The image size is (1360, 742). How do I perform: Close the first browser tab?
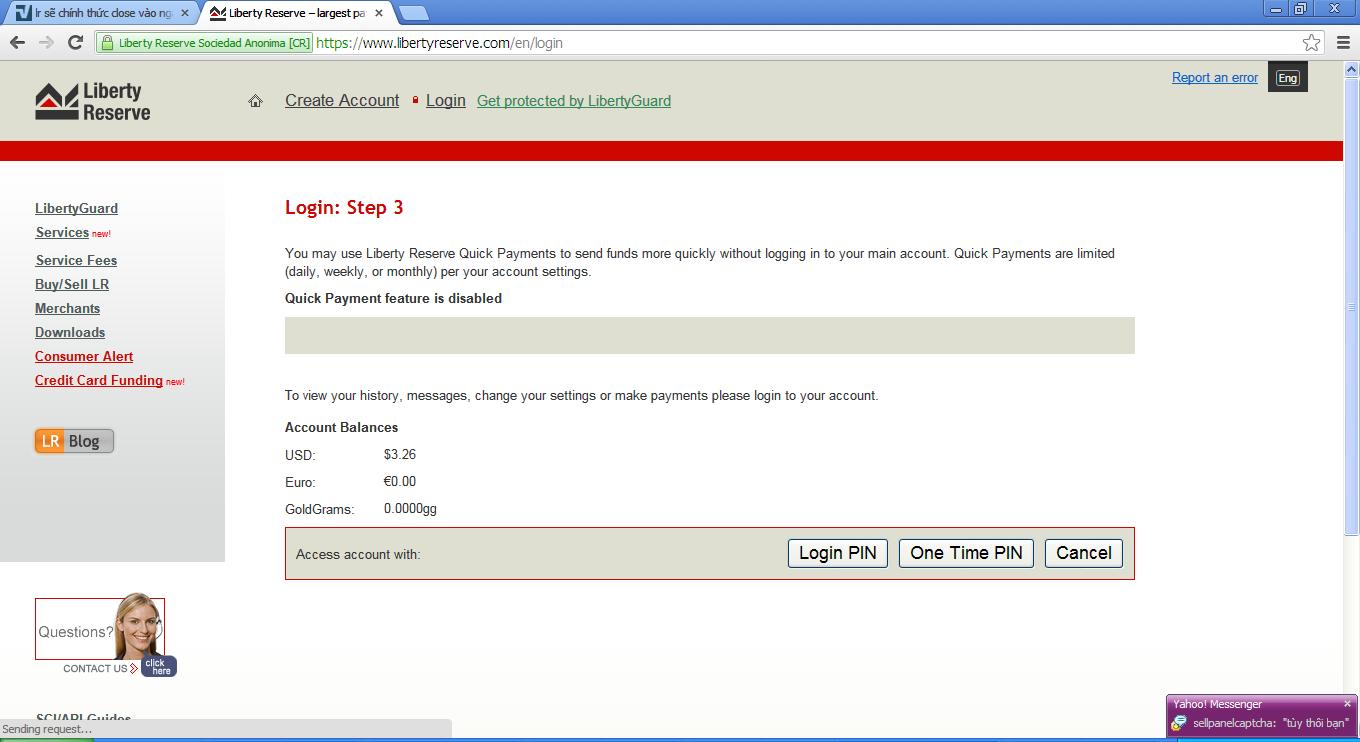coord(185,13)
